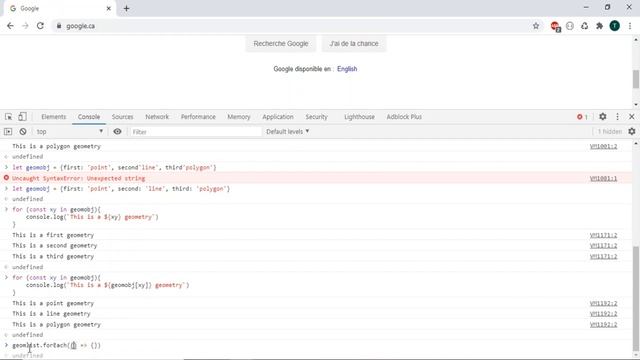Click the page scrollbar down arrow

click(x=636, y=105)
